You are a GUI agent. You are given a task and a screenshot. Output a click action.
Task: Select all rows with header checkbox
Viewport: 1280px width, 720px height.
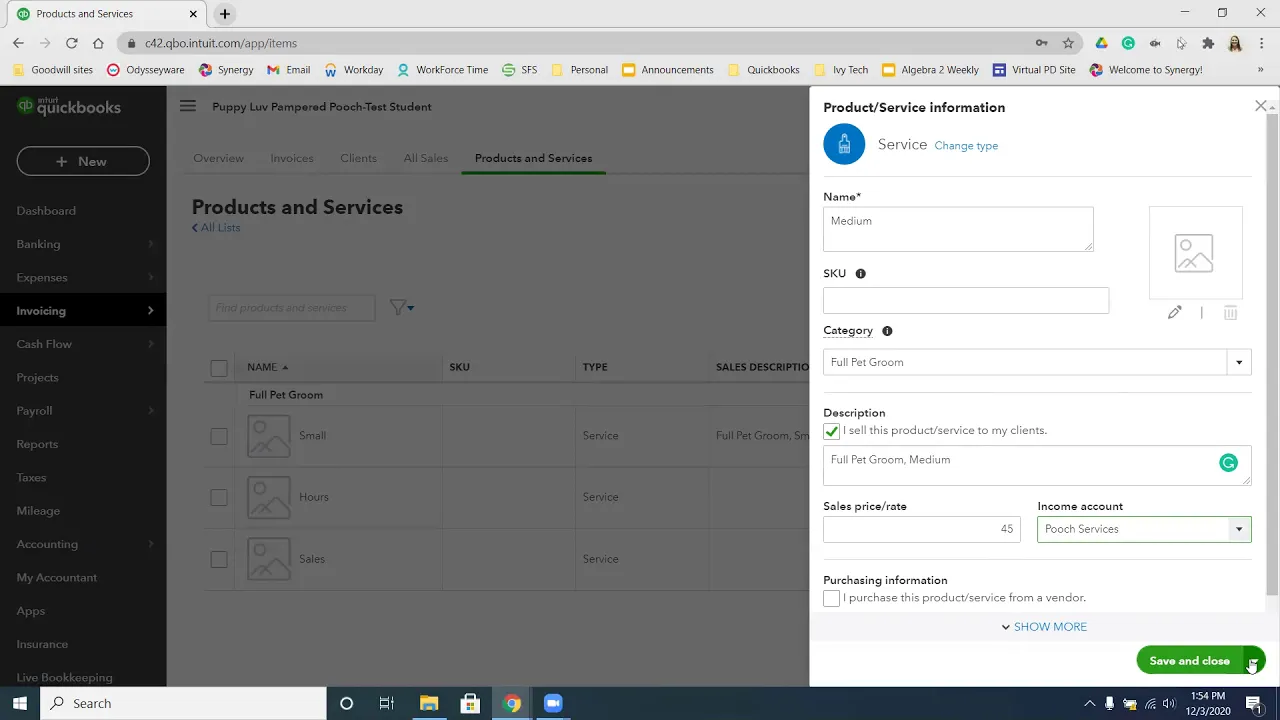[219, 368]
